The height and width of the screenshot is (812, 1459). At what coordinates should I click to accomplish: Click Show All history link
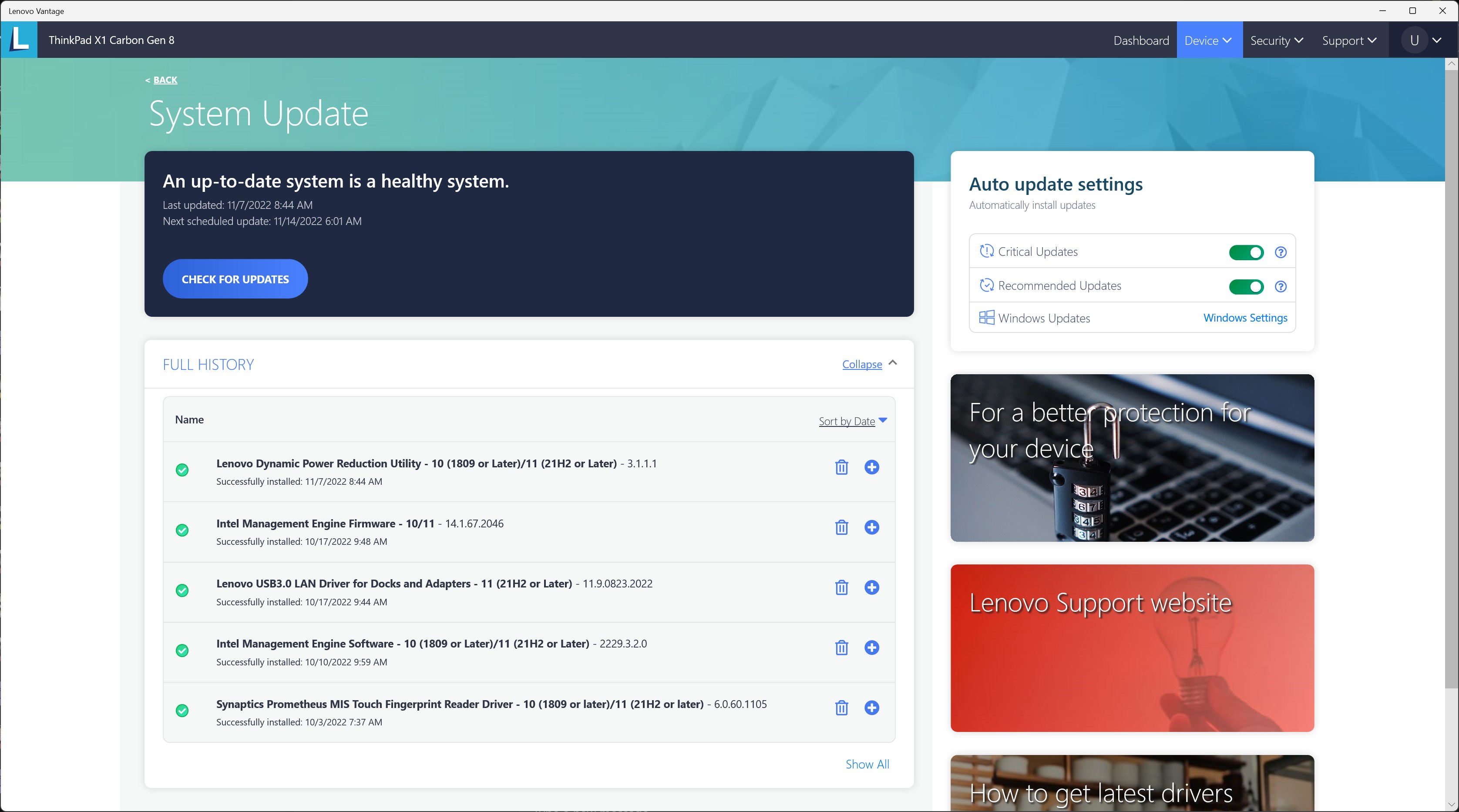[x=867, y=765]
